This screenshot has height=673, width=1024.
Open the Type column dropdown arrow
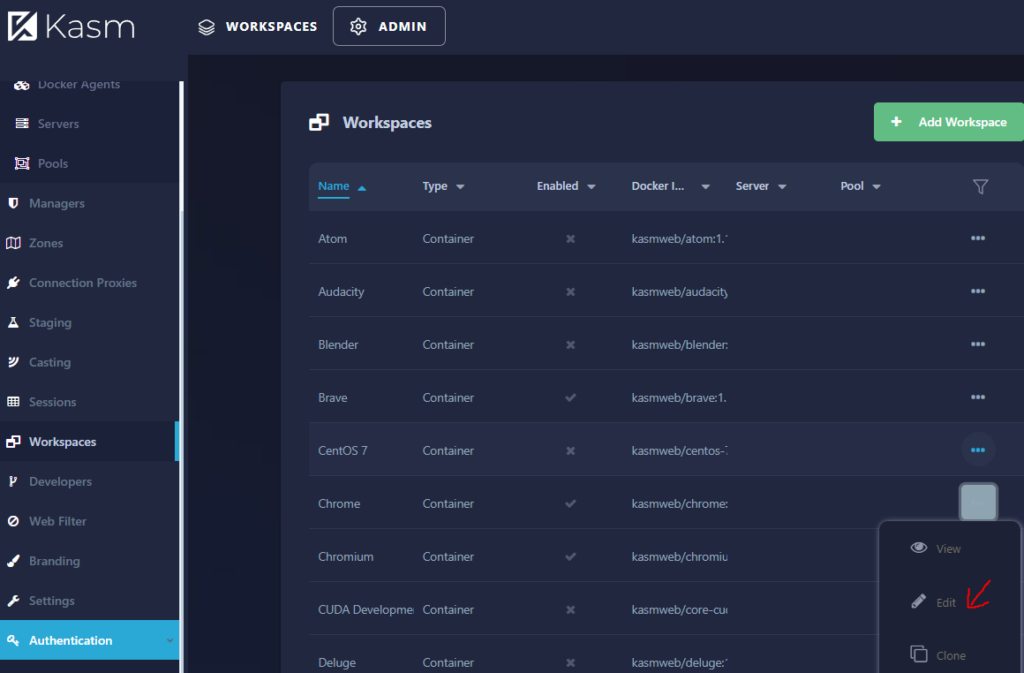[460, 187]
